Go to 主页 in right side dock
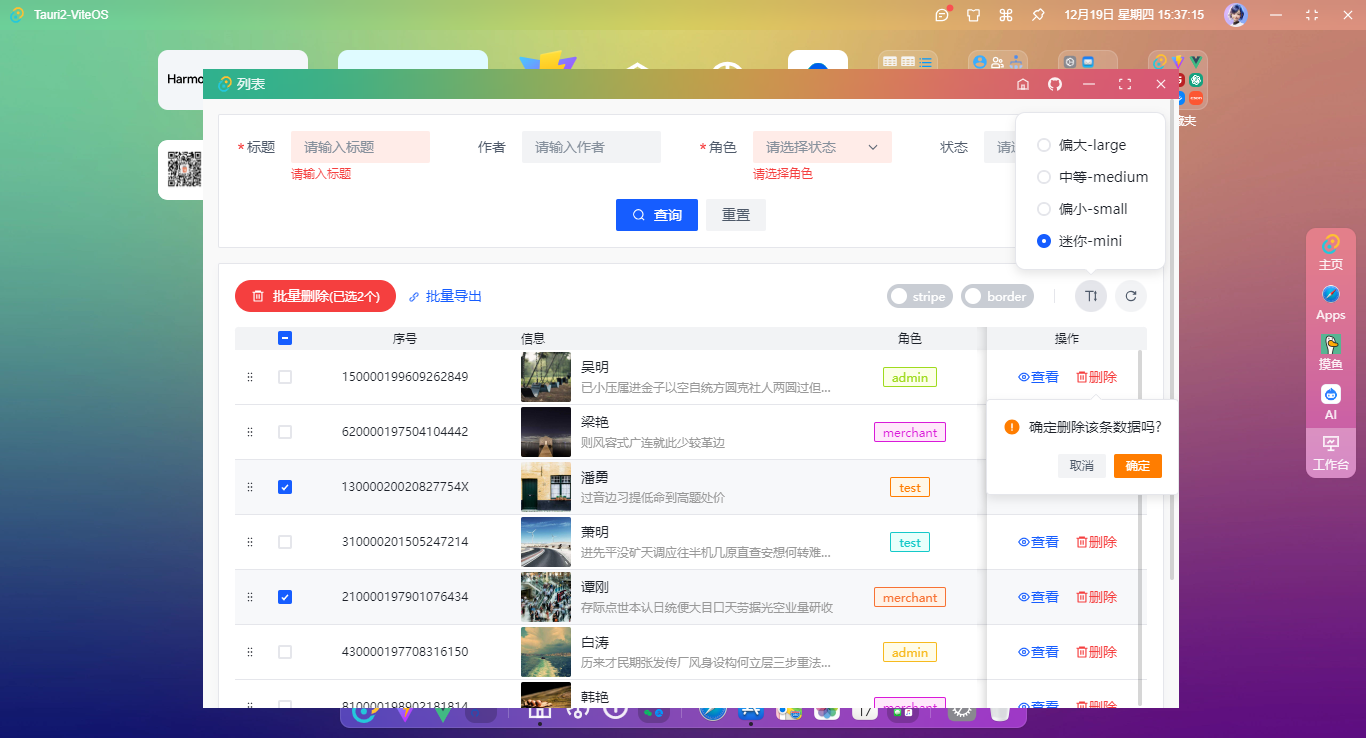 click(x=1330, y=253)
